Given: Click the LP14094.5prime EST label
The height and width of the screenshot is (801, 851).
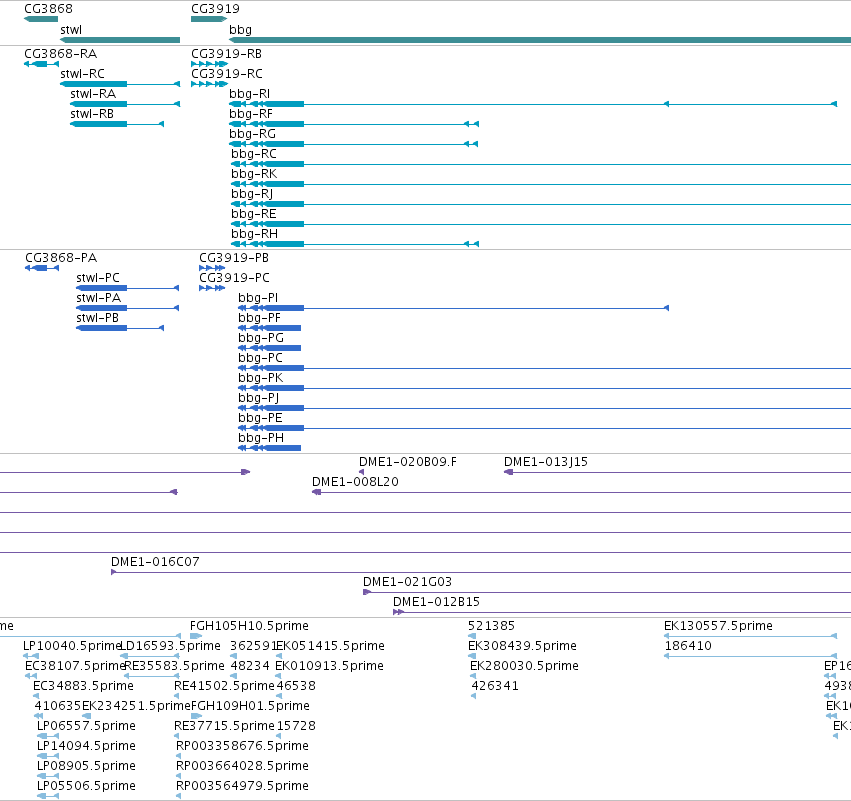Looking at the screenshot, I should 86,746.
